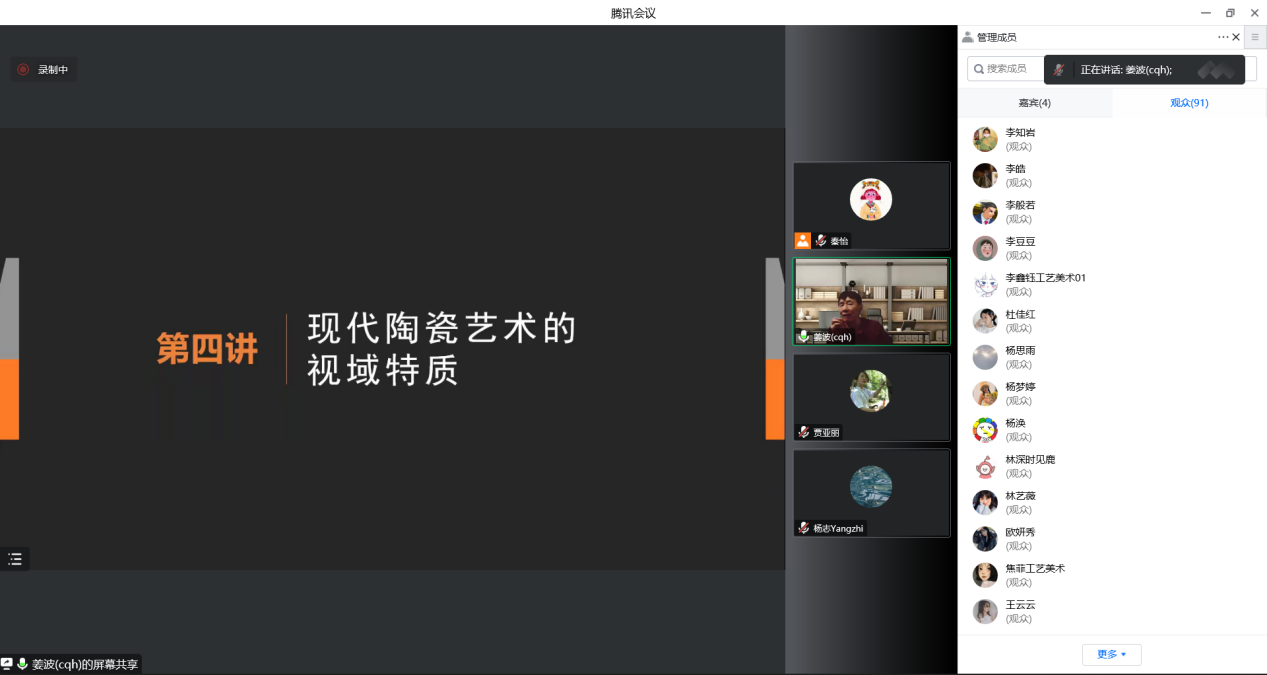Image resolution: width=1267 pixels, height=675 pixels.
Task: Click 杨涣's avatar in the audience list
Action: 985,430
